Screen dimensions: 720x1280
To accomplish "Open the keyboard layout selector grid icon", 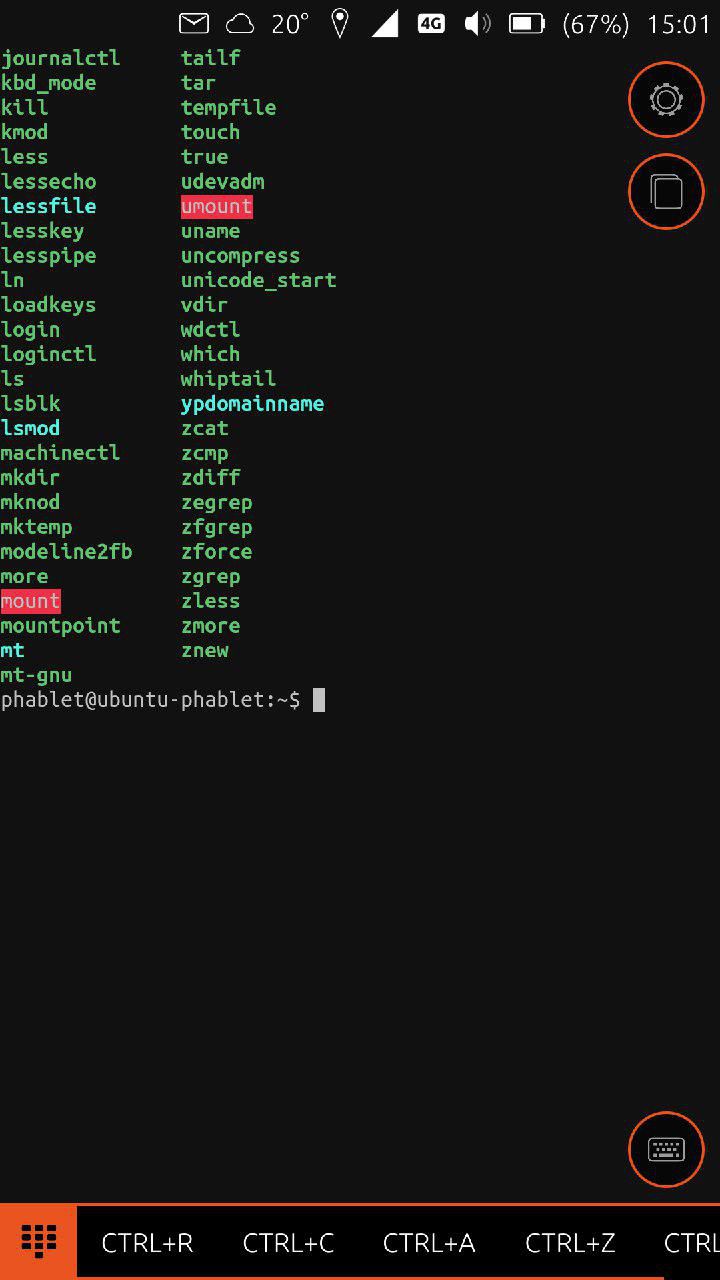I will (38, 1241).
